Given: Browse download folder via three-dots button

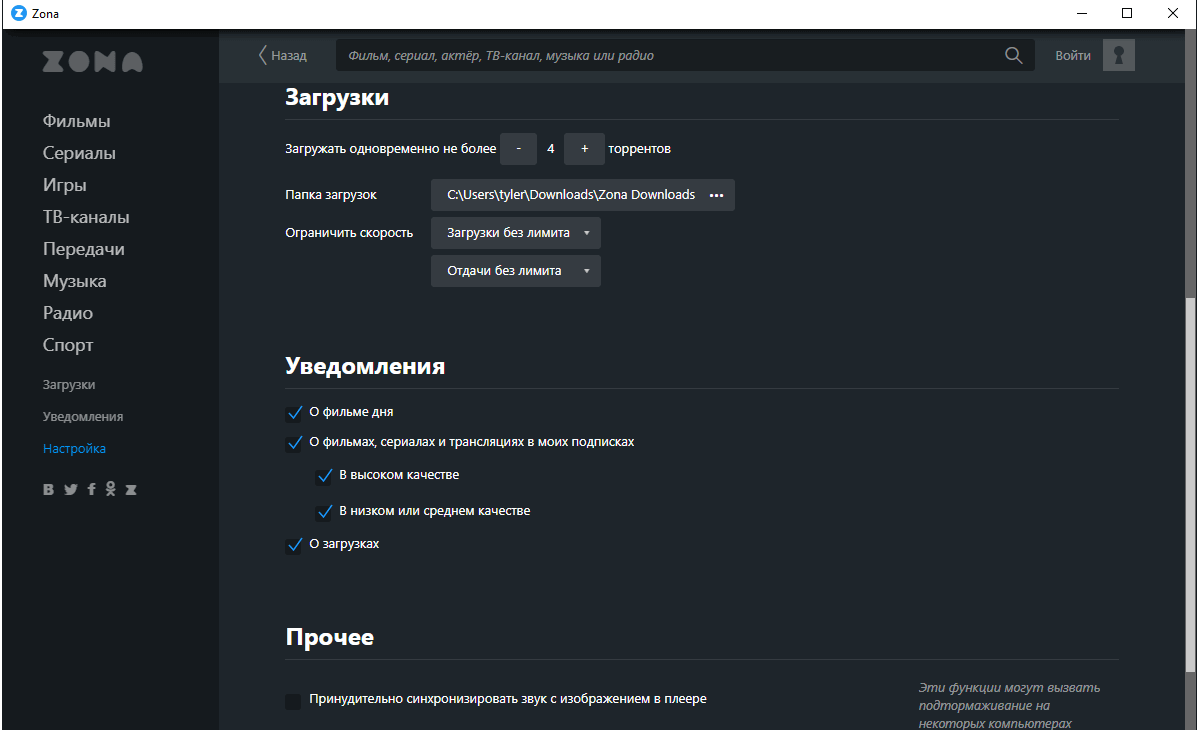Looking at the screenshot, I should [x=716, y=195].
